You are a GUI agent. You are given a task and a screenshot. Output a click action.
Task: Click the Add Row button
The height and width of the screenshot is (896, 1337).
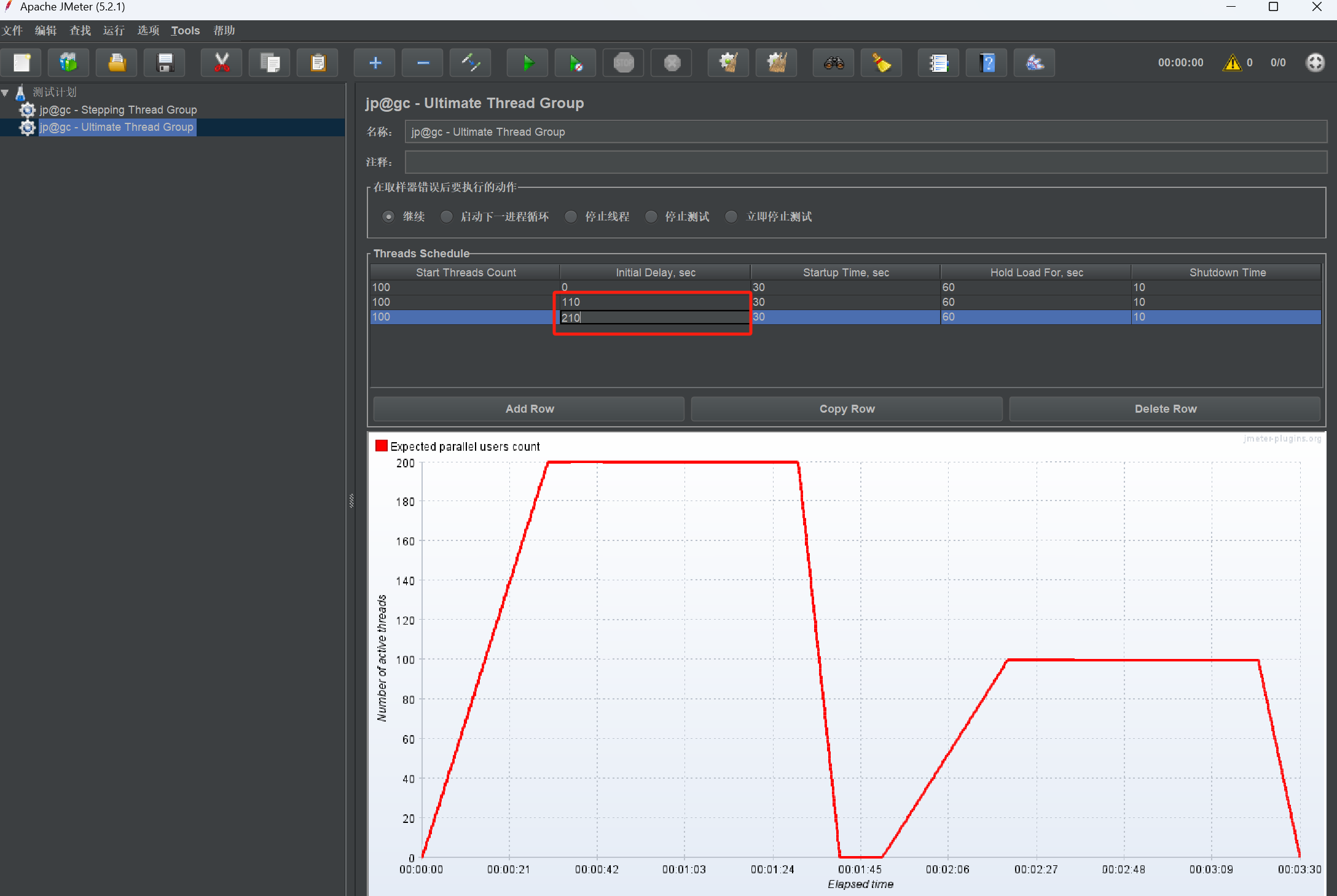click(529, 409)
